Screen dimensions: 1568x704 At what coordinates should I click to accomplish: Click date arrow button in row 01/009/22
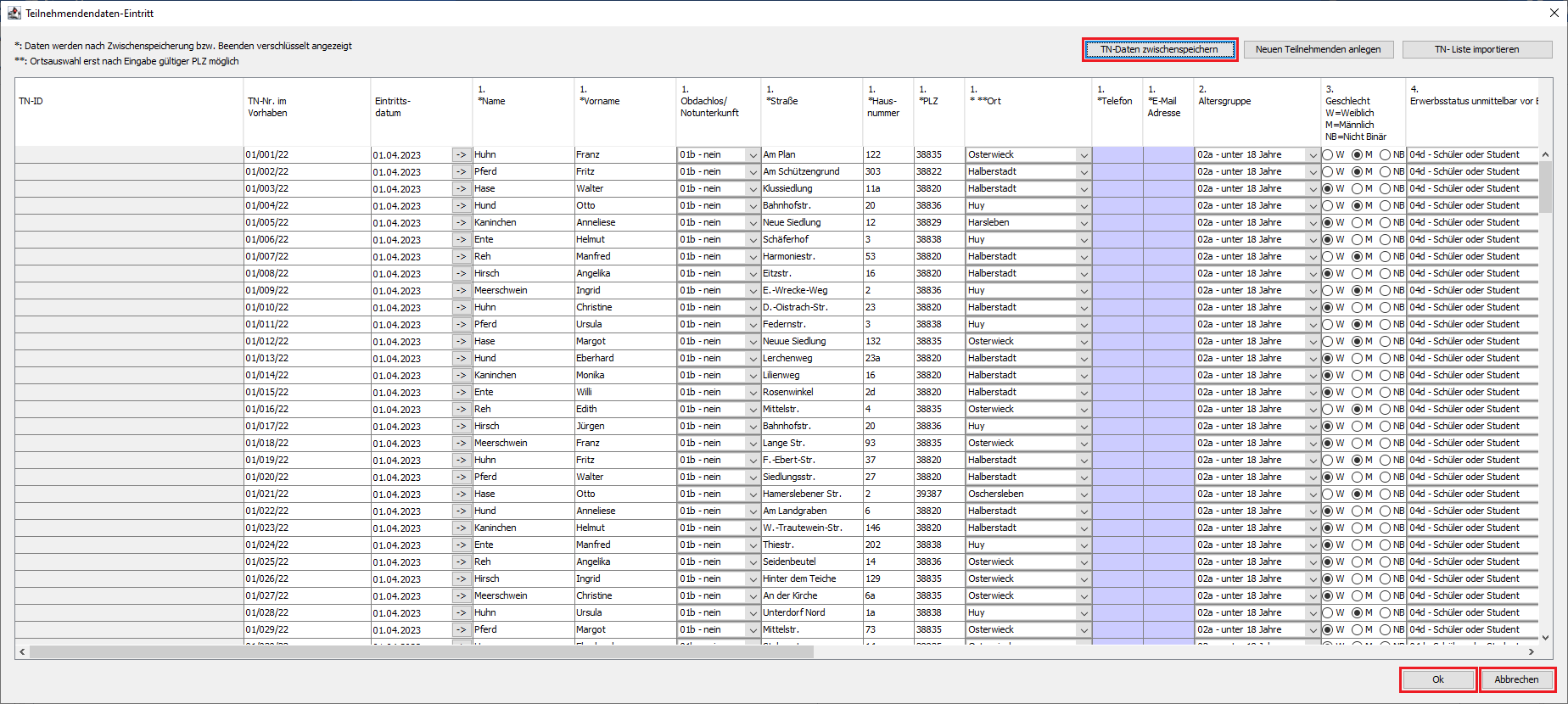pyautogui.click(x=461, y=290)
